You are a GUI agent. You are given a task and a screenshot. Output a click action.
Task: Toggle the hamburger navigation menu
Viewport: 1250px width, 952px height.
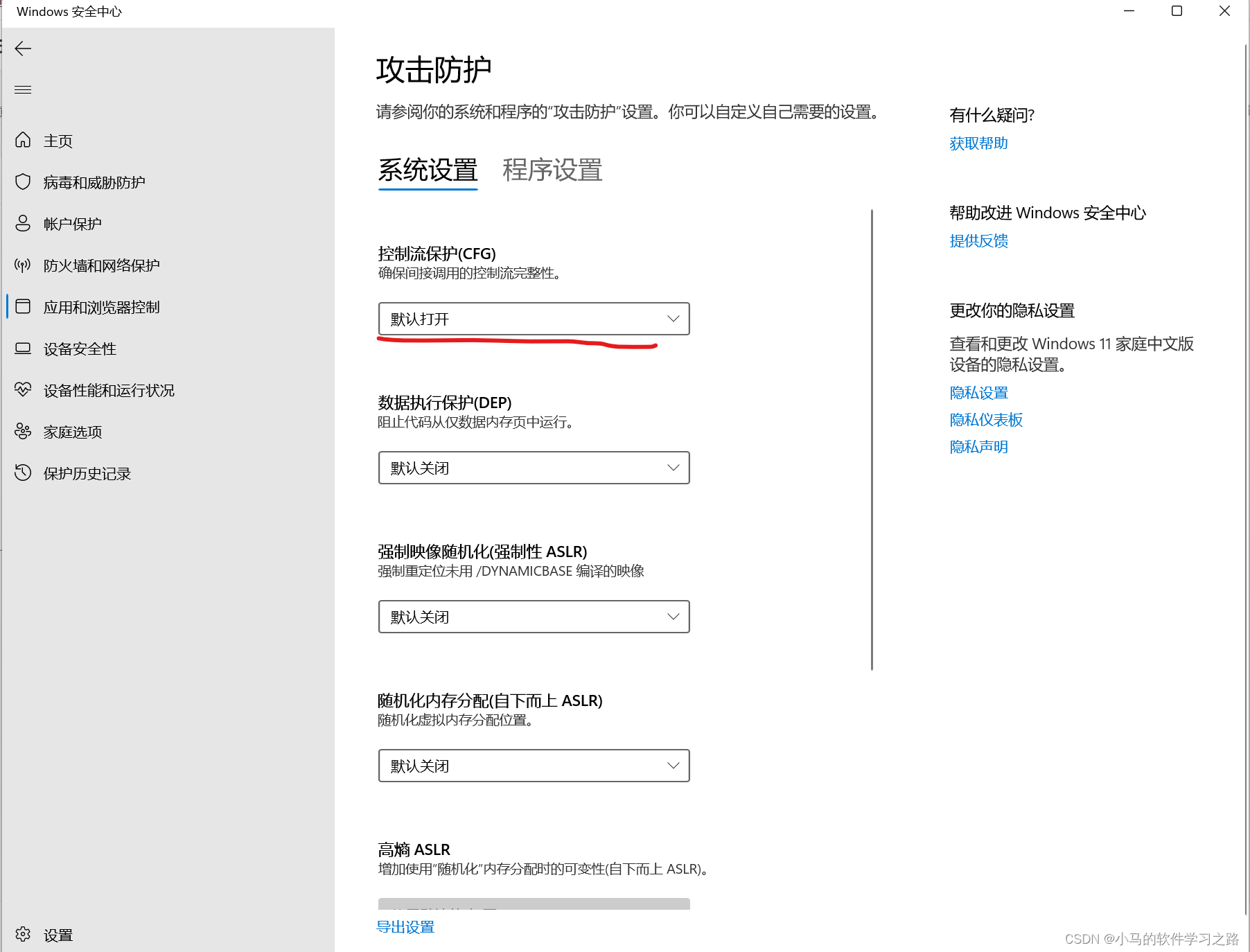23,89
